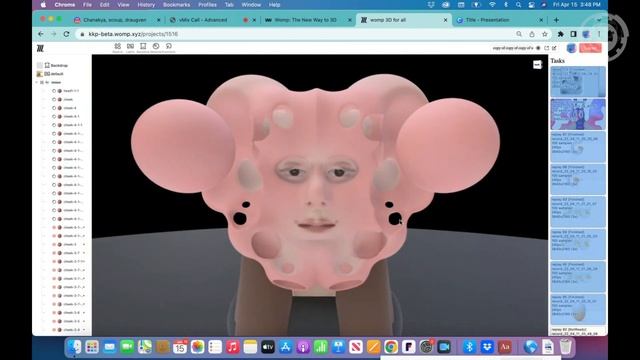Click the material sphere swatch for cheek-4-1
The height and width of the screenshot is (360, 640).
coord(60,117)
